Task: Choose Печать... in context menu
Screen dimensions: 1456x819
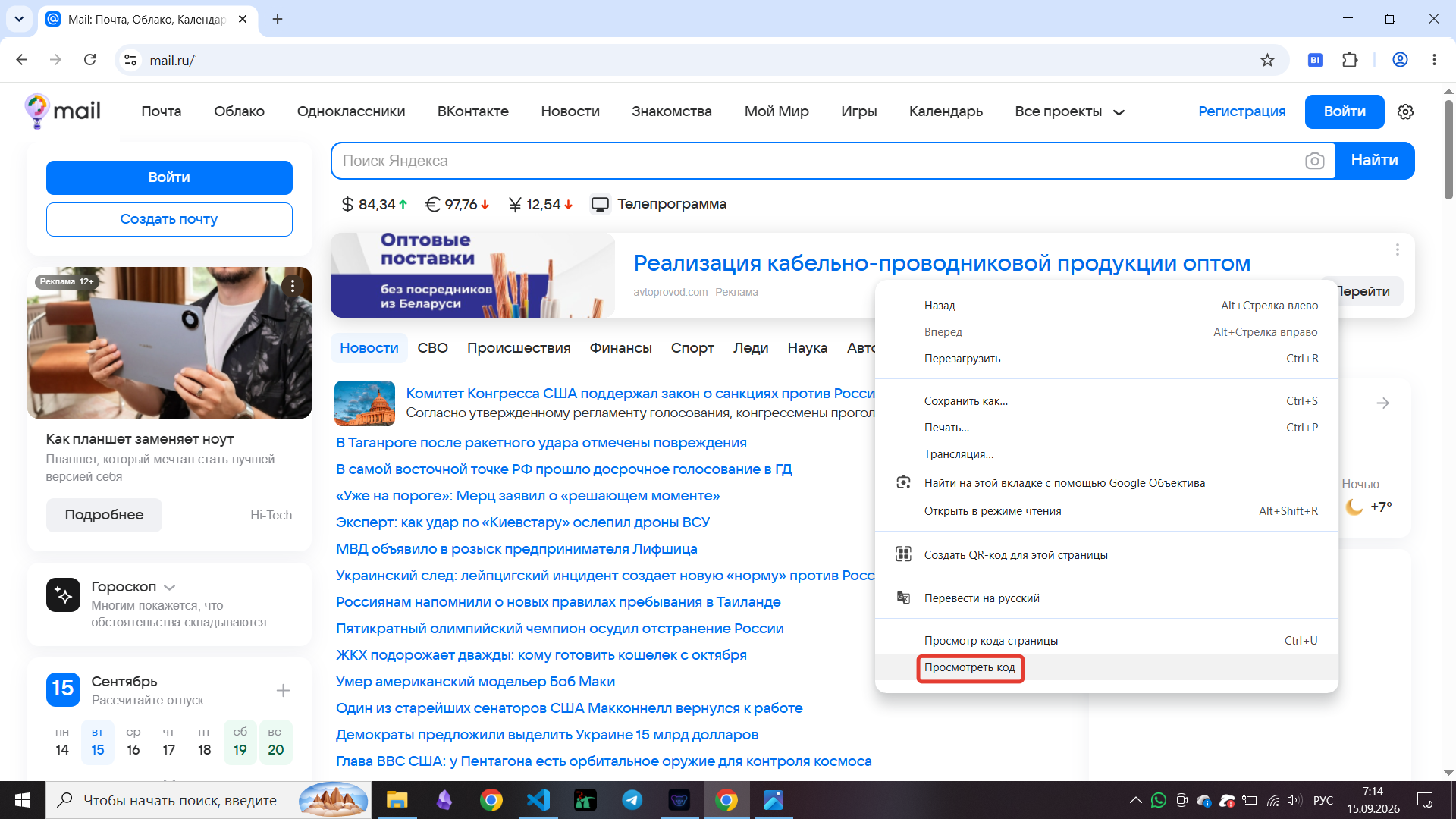Action: 1106,428
